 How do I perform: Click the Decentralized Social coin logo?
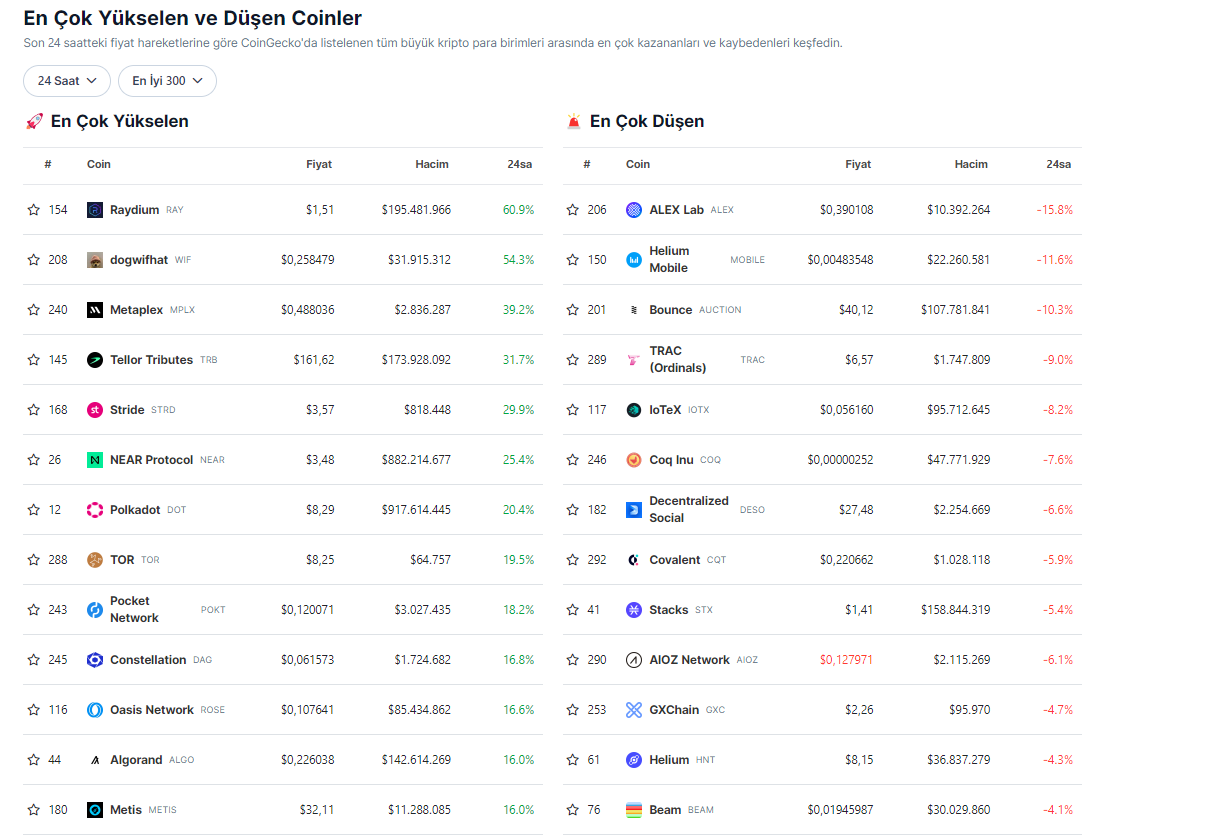[x=634, y=510]
